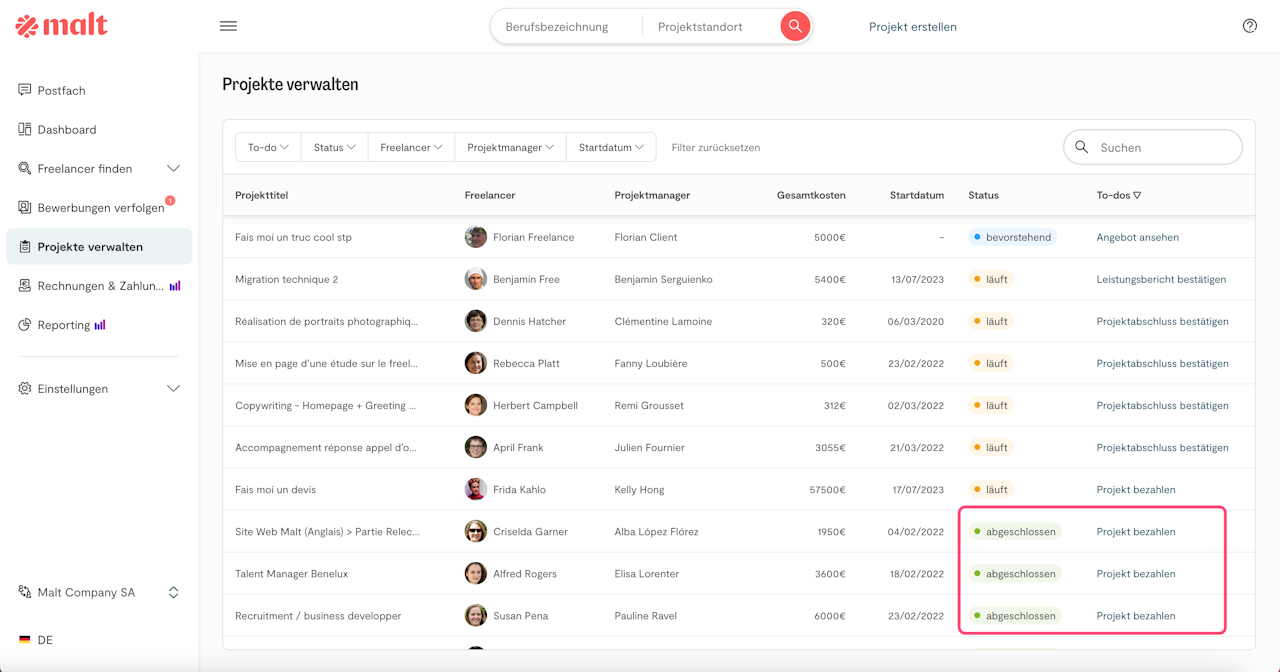The width and height of the screenshot is (1280, 672).
Task: Click the Projekt erstellen link
Action: click(912, 27)
